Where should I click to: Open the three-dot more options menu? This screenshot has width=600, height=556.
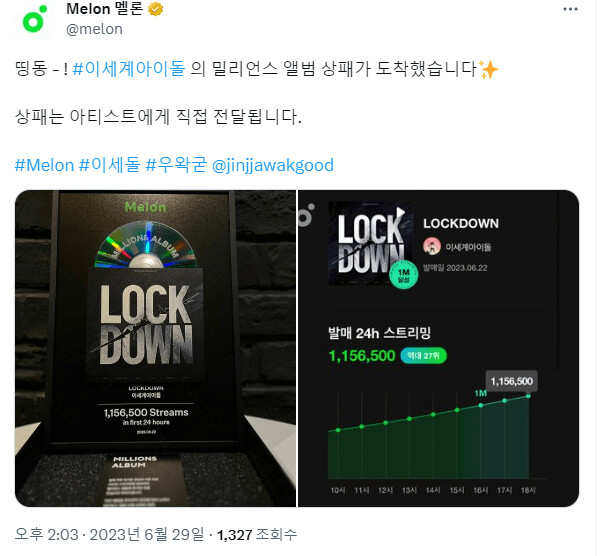click(x=570, y=9)
